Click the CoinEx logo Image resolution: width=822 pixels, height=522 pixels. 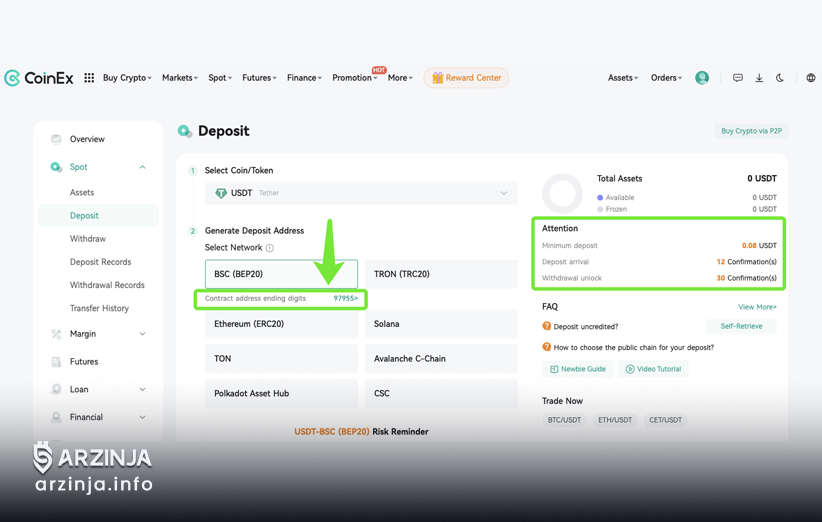pos(39,78)
